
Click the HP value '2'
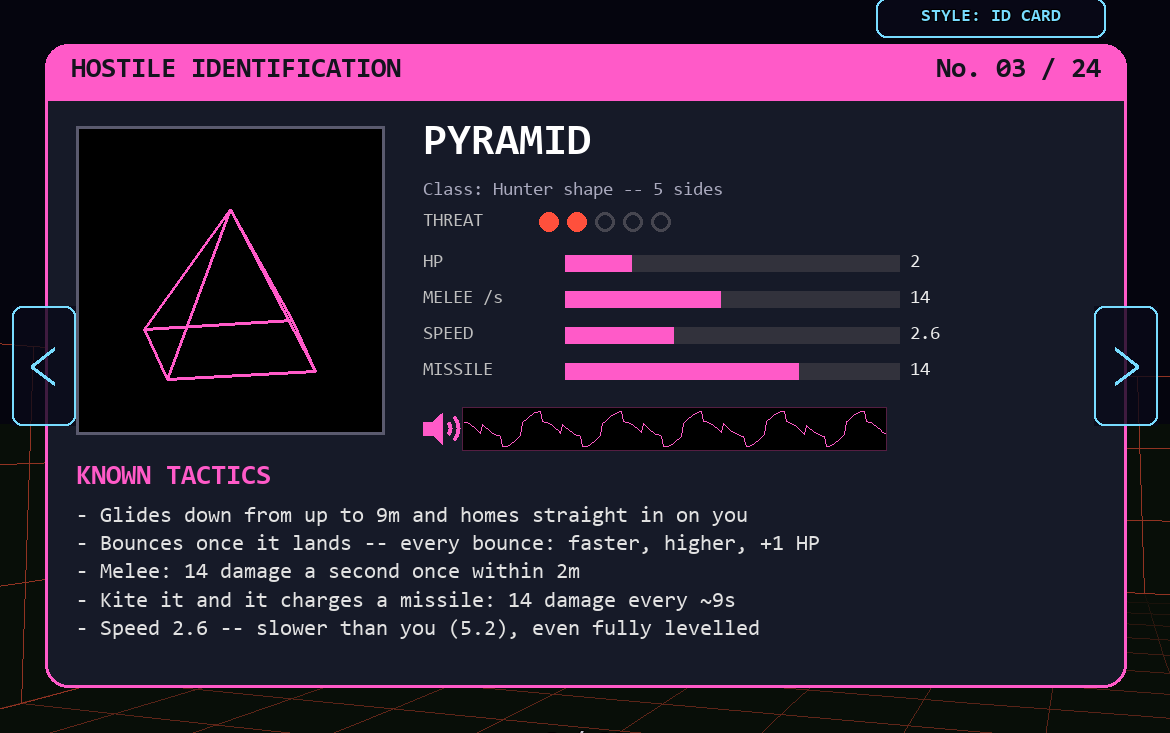(x=916, y=262)
